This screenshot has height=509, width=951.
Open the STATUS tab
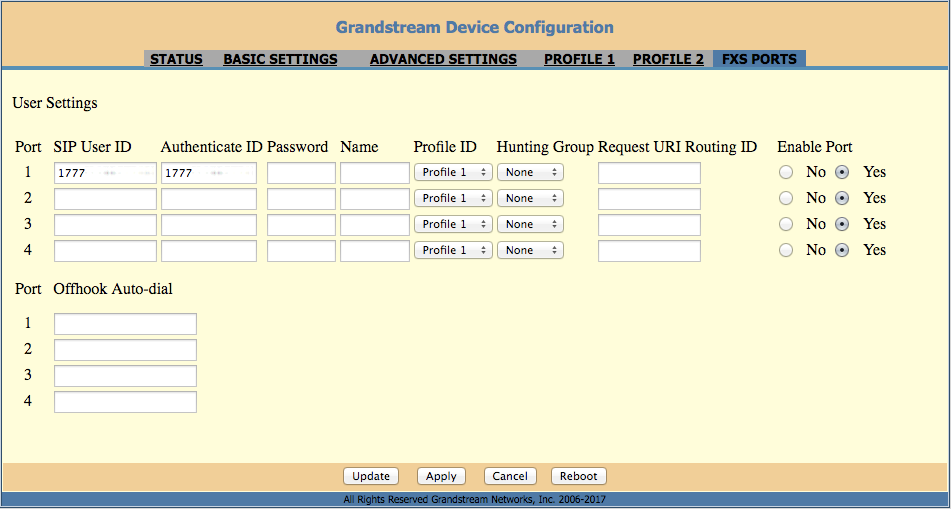(176, 59)
